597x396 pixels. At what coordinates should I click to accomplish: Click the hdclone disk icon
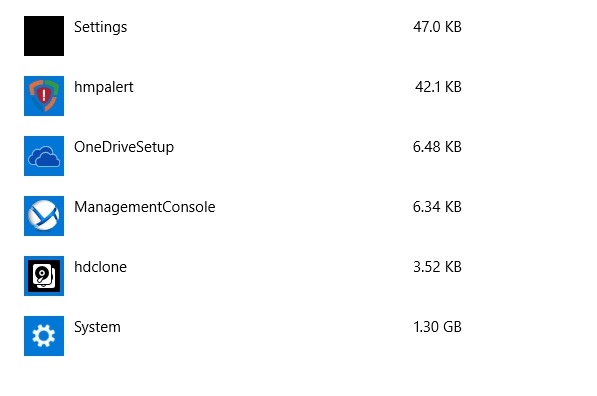44,276
